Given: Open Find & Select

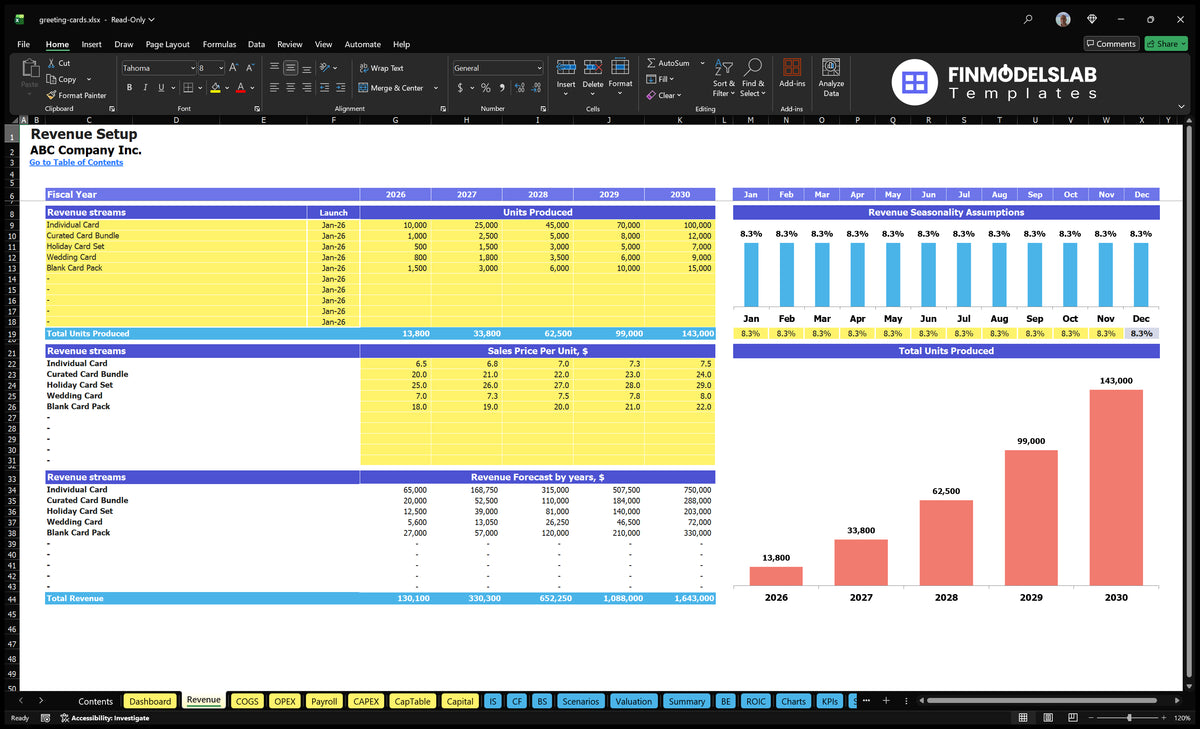Looking at the screenshot, I should [x=753, y=77].
